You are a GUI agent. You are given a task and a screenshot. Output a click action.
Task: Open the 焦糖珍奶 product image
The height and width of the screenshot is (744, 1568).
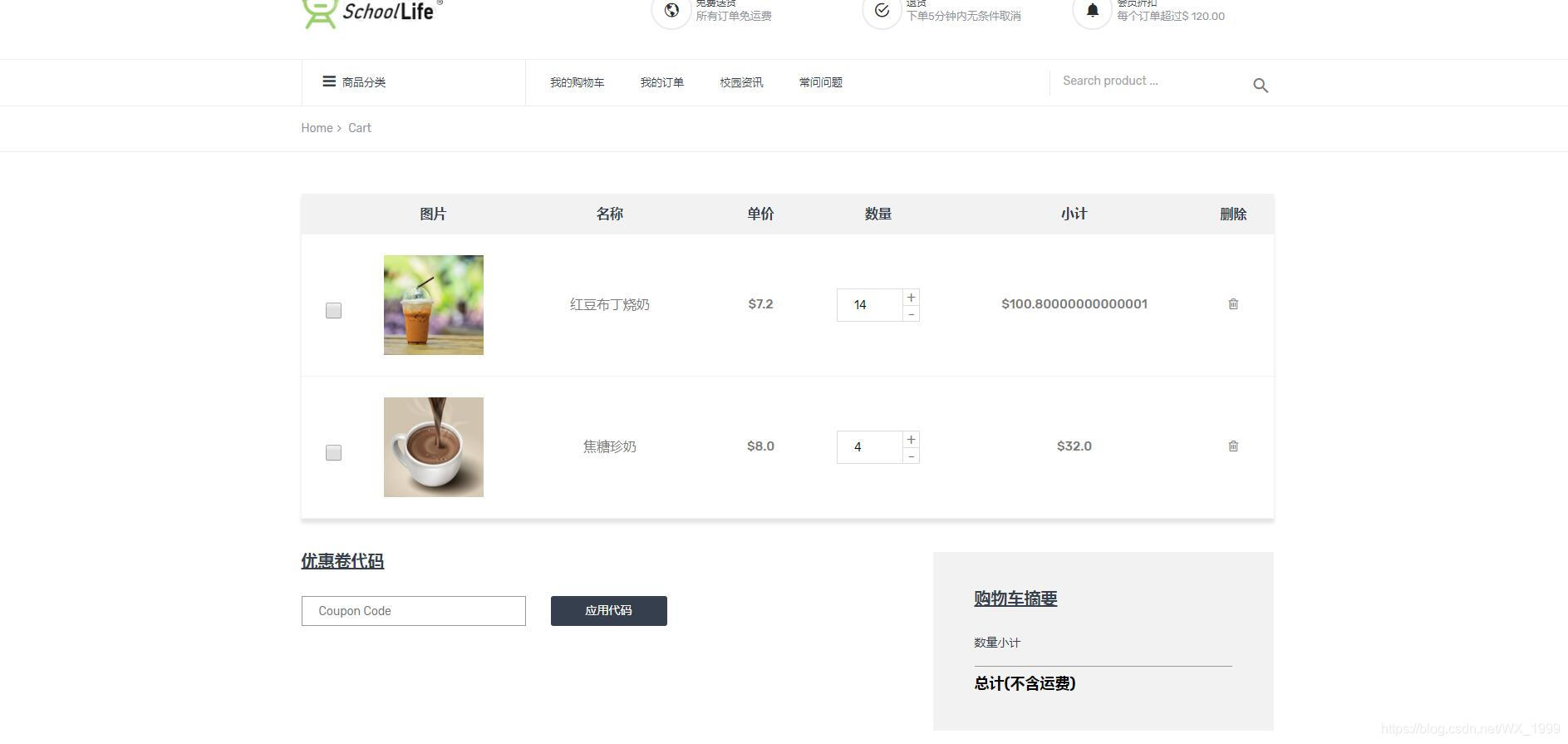click(x=434, y=447)
